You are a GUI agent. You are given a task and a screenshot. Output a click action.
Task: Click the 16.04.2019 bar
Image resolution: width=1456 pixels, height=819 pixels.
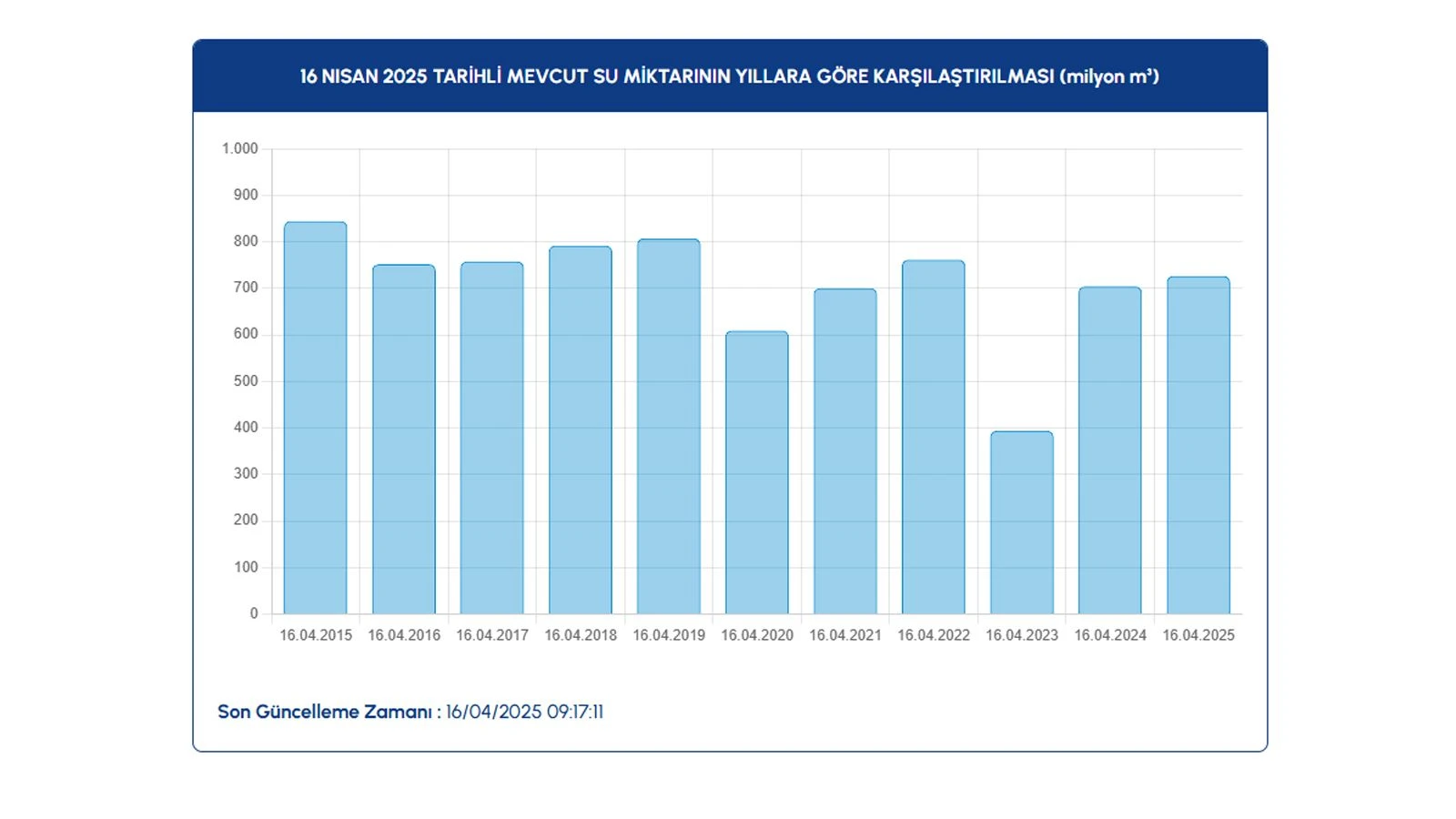pyautogui.click(x=668, y=427)
